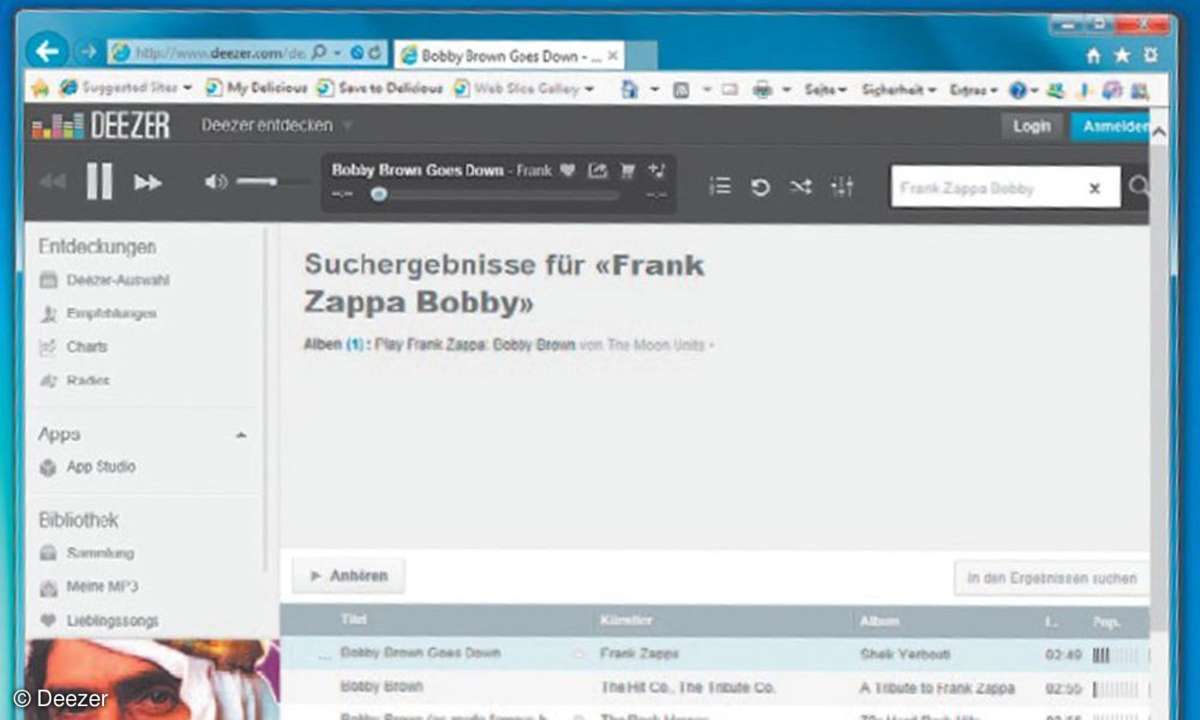Open the browser Home icon
Screen dimensions: 1200x720
[1094, 56]
